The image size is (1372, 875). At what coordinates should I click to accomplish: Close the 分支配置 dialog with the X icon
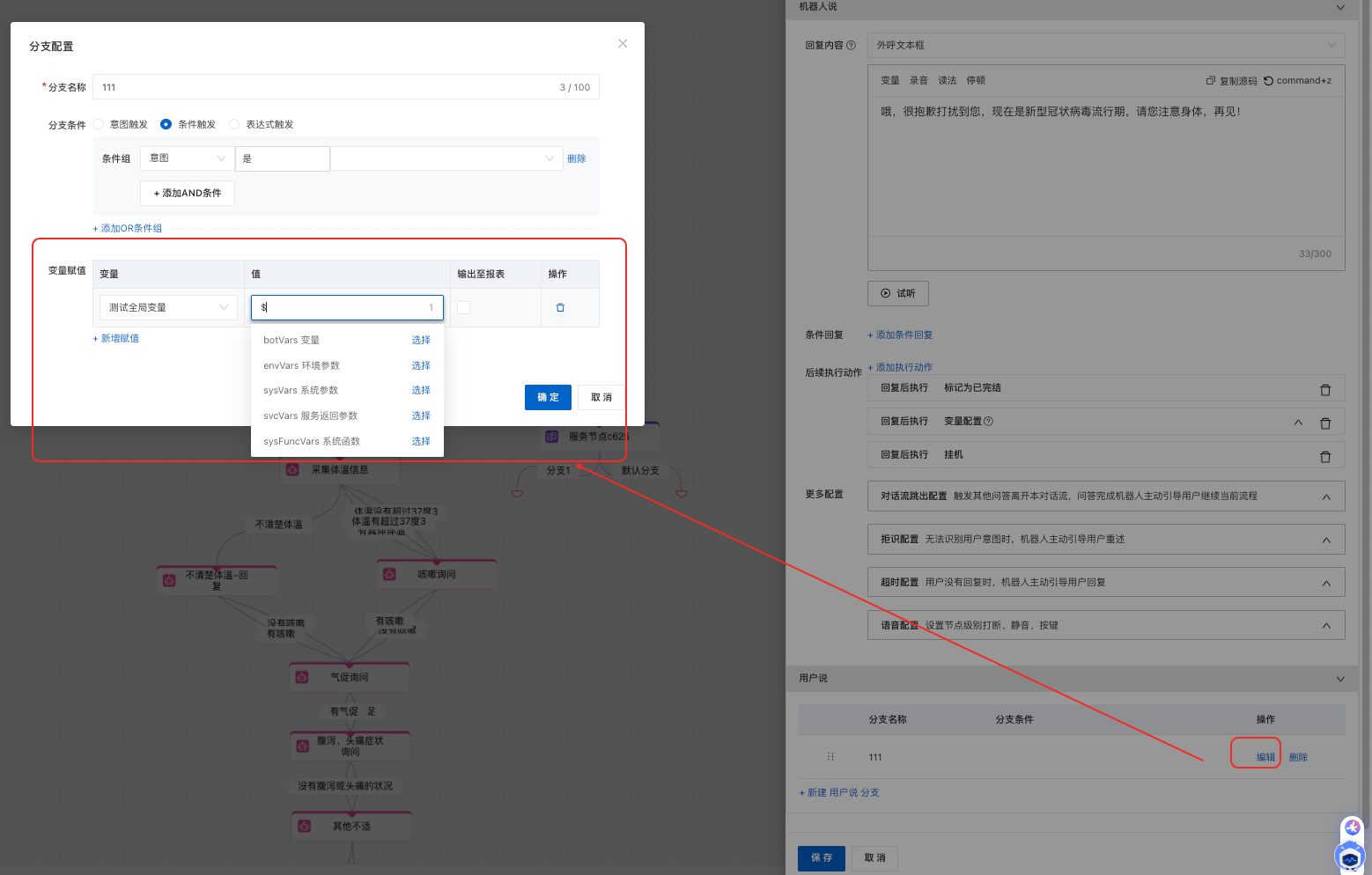623,44
